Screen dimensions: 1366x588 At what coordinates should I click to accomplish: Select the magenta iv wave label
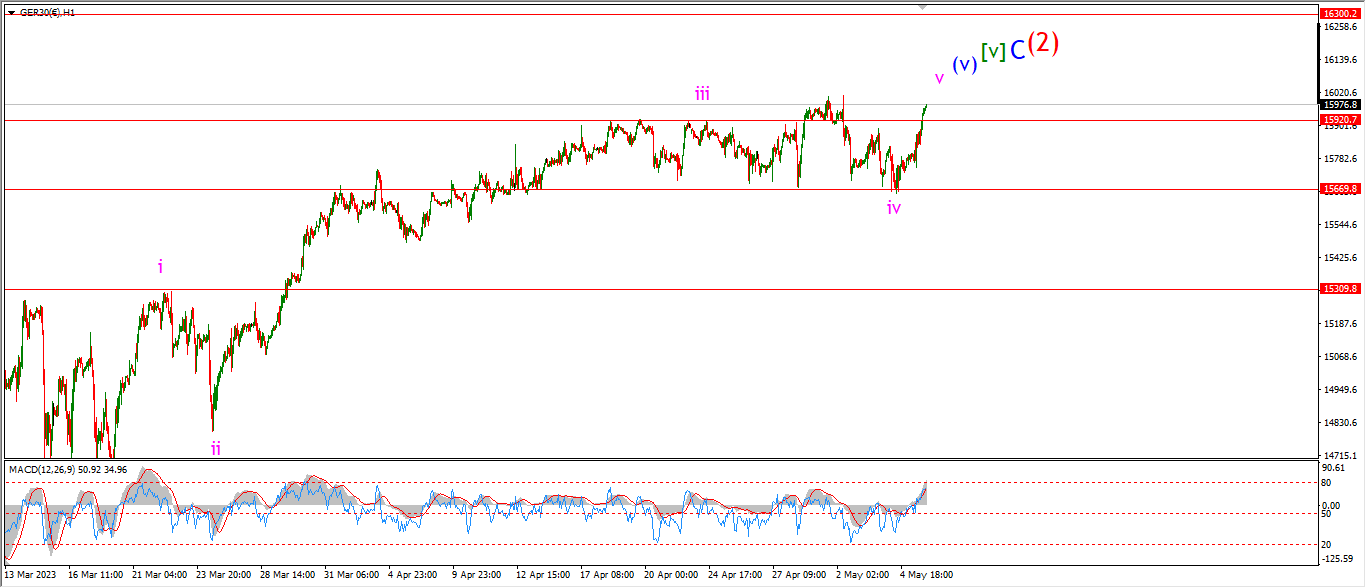tap(894, 207)
